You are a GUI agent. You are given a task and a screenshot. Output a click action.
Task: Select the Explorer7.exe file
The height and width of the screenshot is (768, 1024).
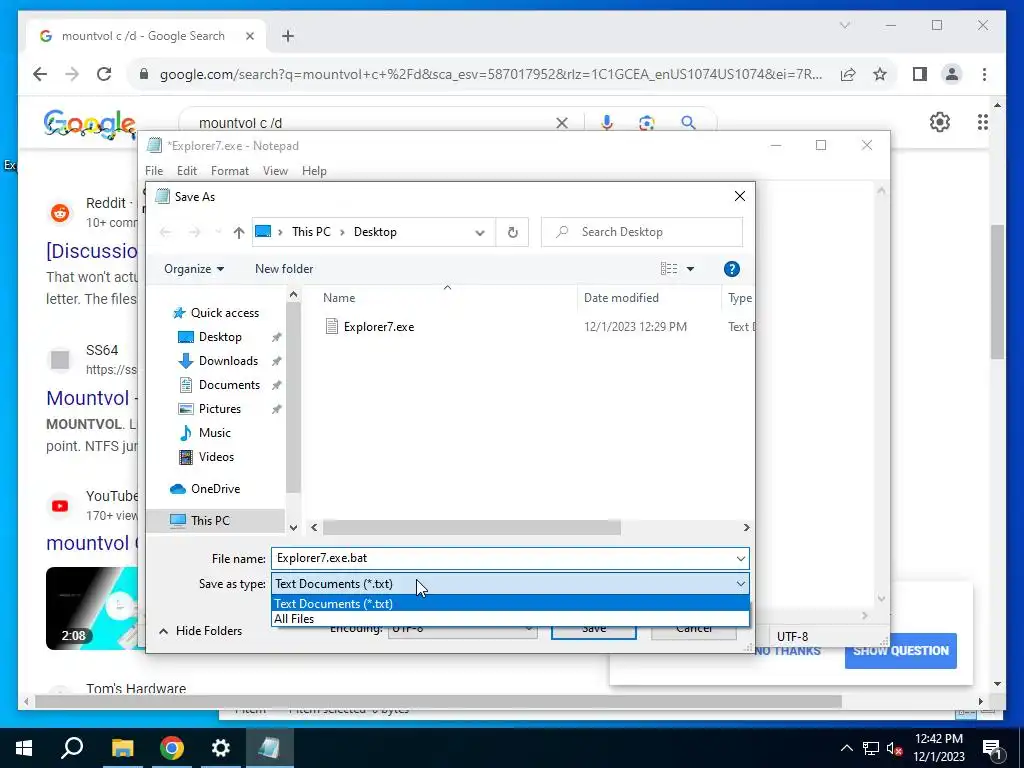379,327
